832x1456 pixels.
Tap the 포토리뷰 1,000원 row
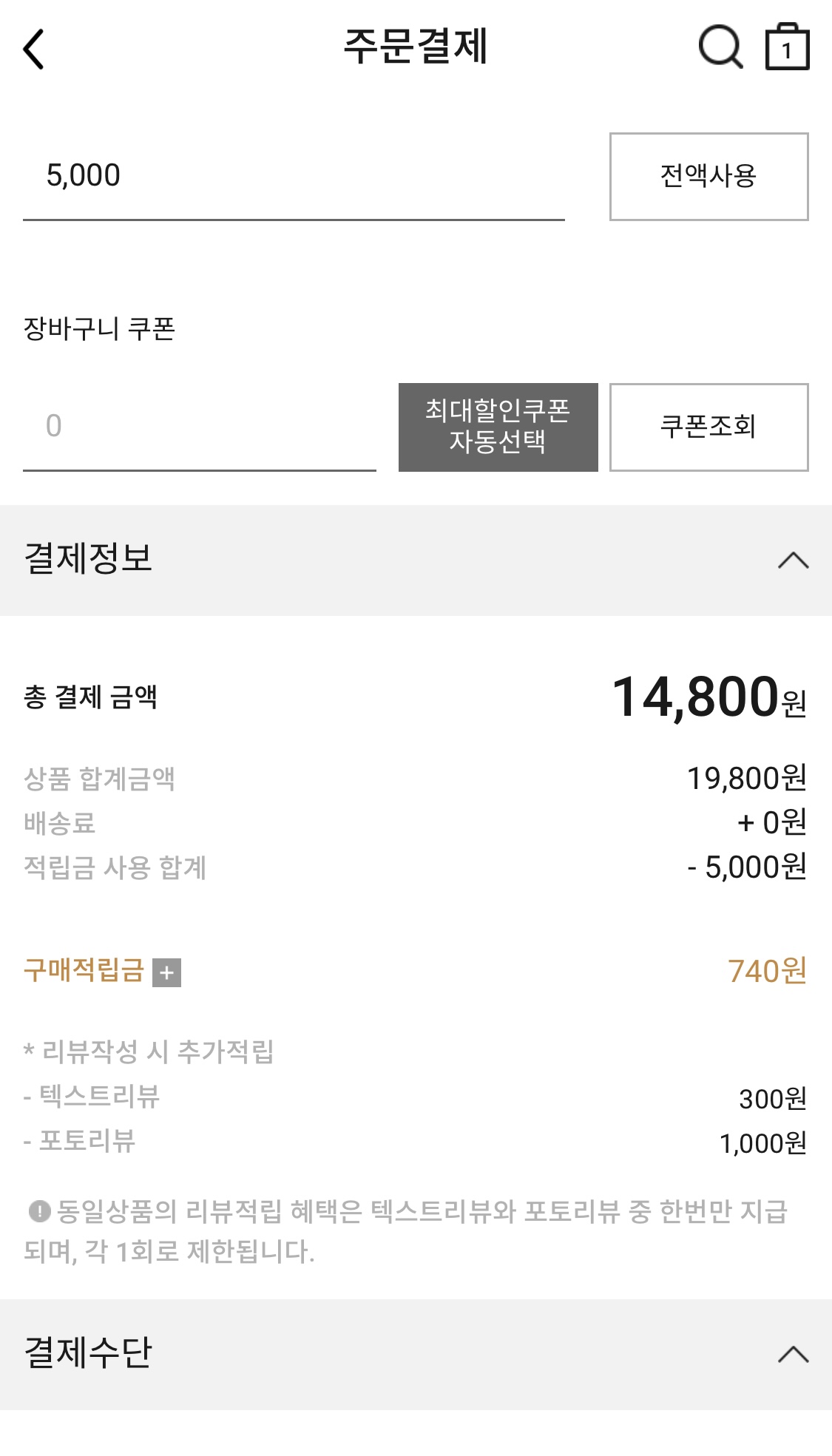[416, 1142]
